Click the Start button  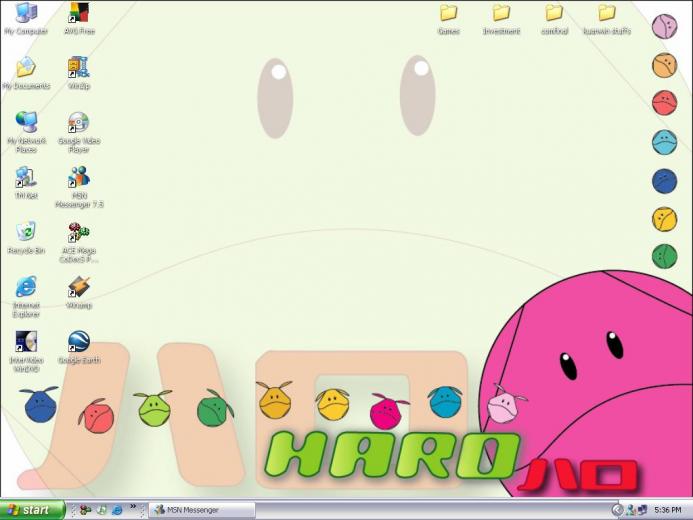click(32, 510)
